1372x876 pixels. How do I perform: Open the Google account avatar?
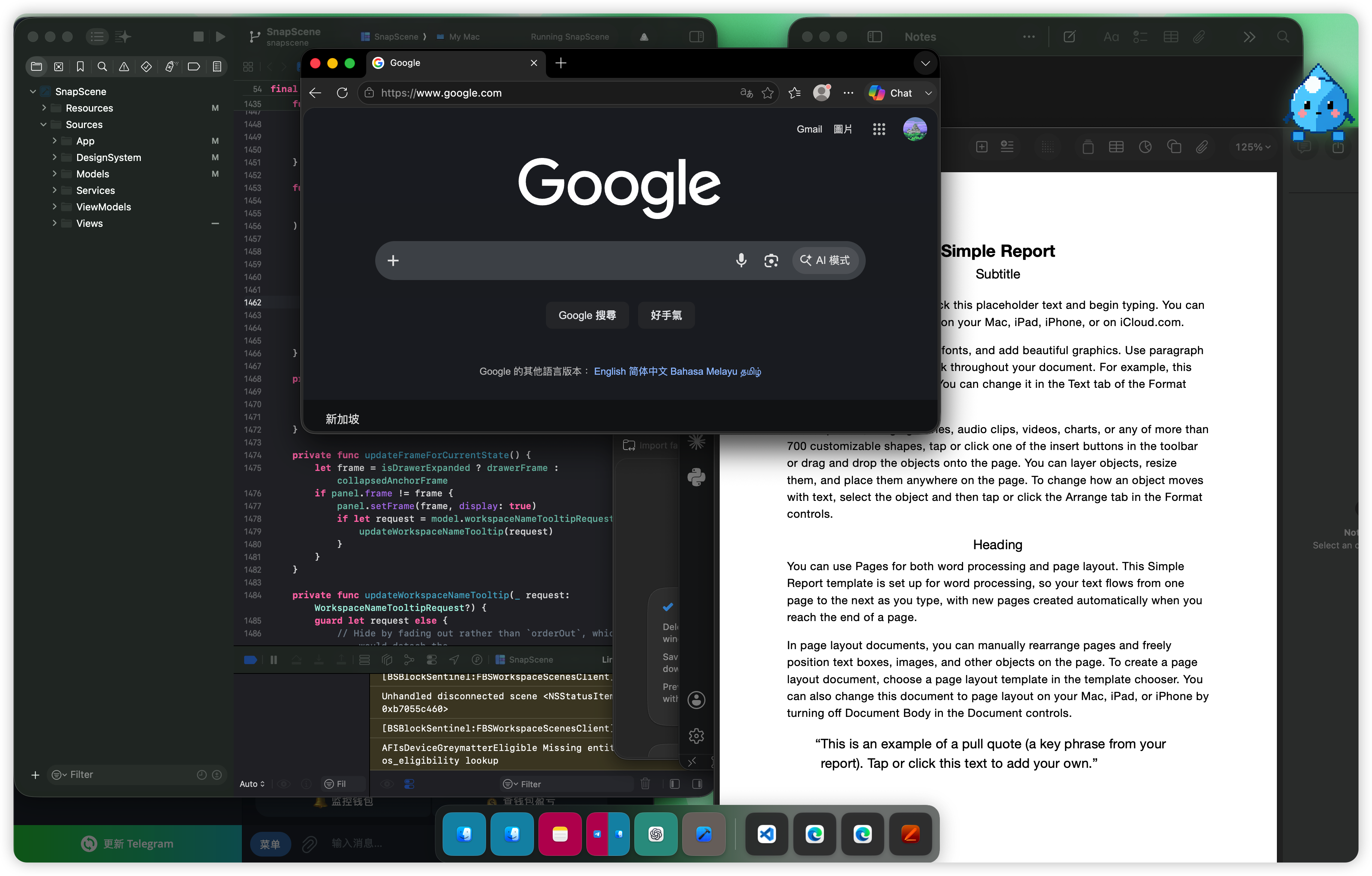[x=915, y=129]
